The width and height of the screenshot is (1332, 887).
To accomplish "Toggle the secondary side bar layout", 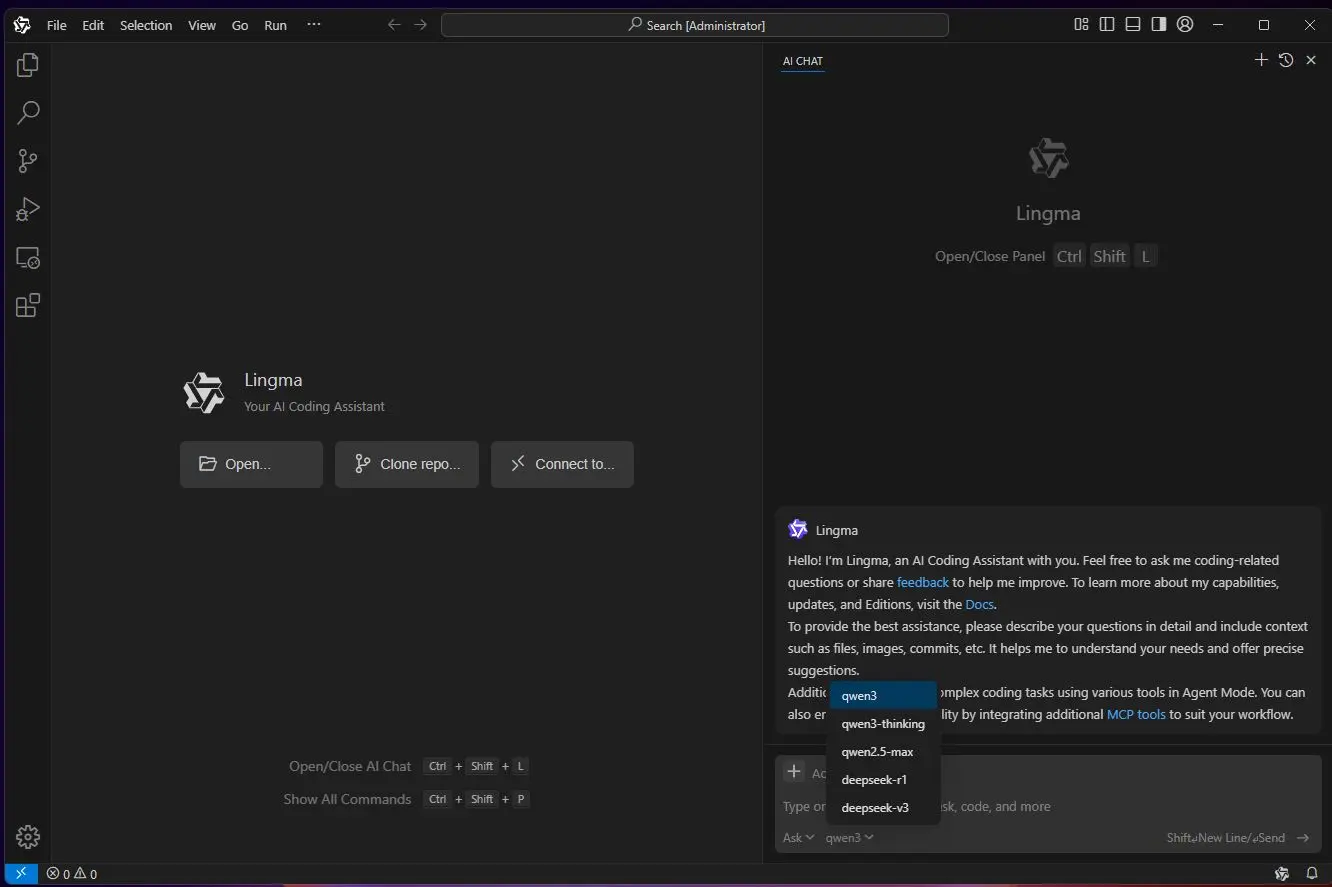I will tap(1159, 25).
